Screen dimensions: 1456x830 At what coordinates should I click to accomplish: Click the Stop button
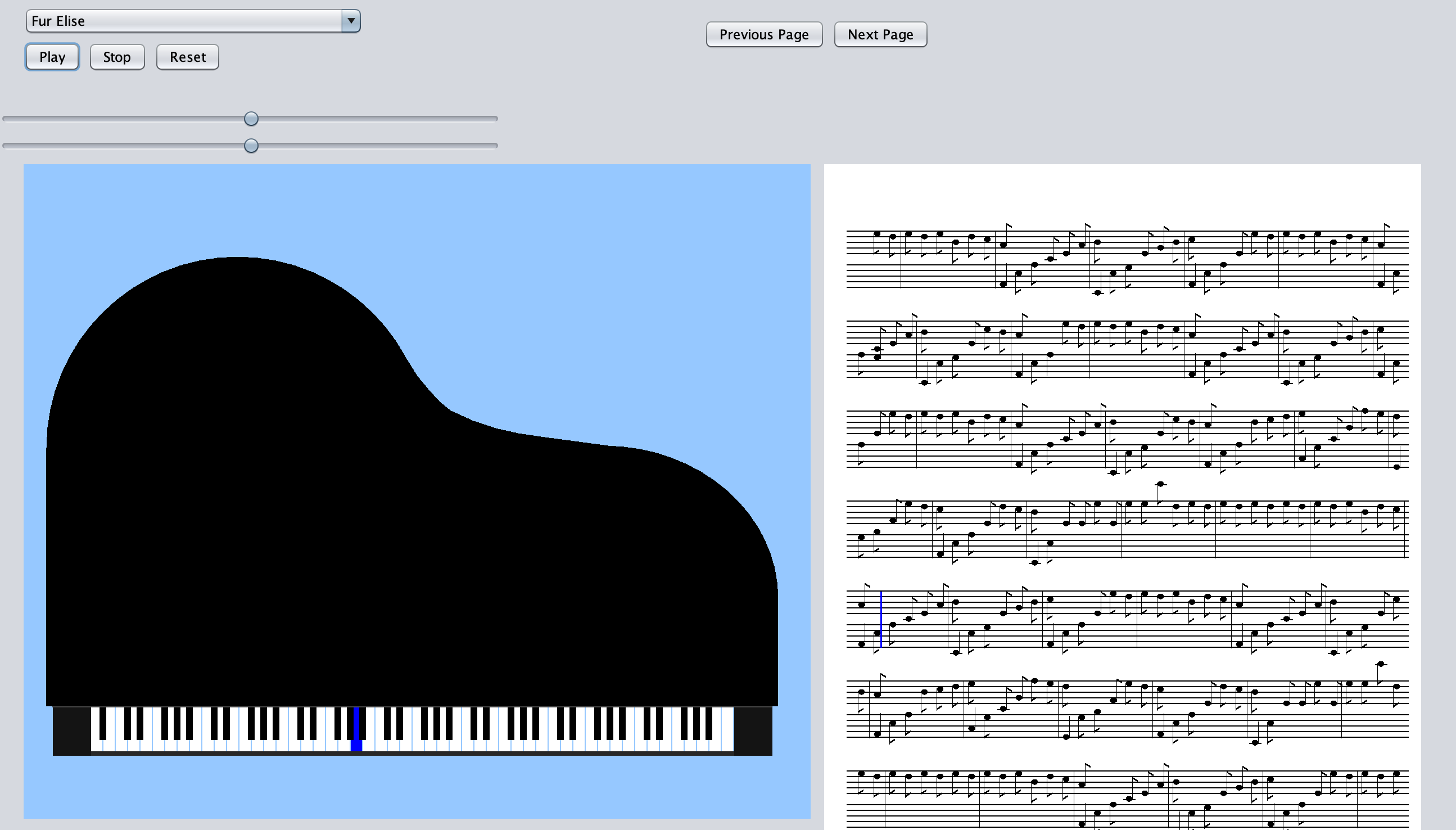click(x=117, y=57)
